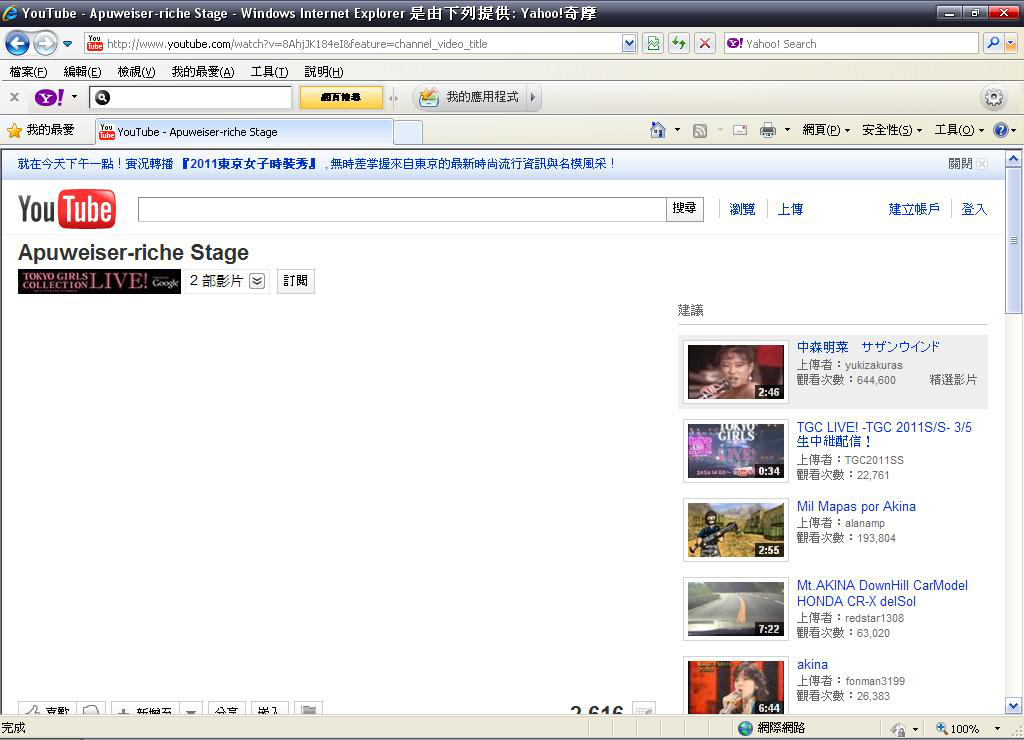Open the akina video by fonman3199
This screenshot has width=1024, height=740.
812,664
